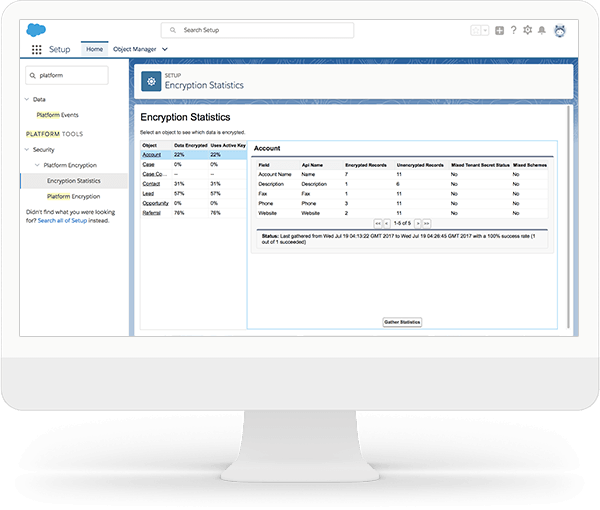This screenshot has width=600, height=510.
Task: Open the setup gear icon in header
Action: [x=528, y=30]
